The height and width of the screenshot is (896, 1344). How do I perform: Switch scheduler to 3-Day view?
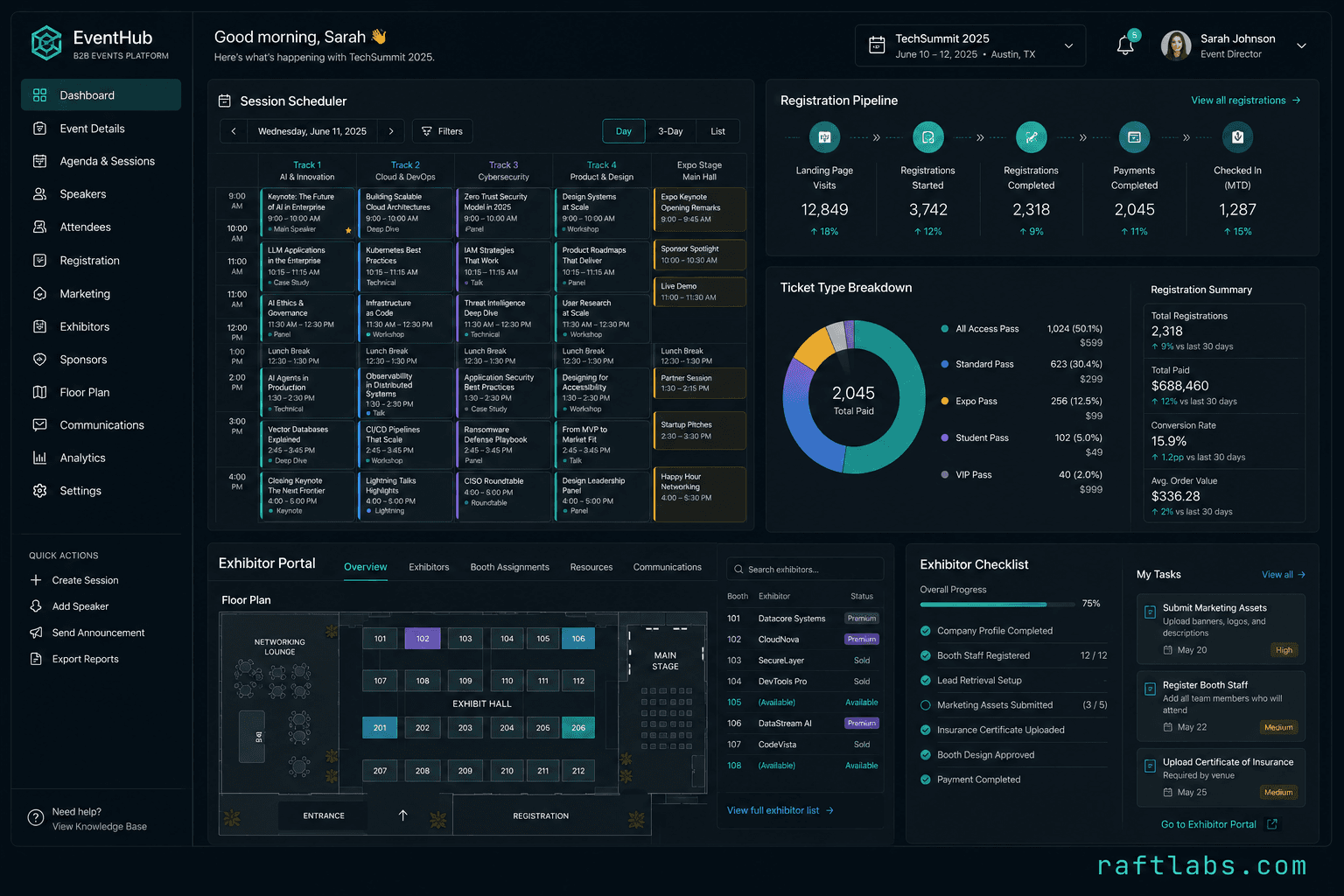point(670,131)
